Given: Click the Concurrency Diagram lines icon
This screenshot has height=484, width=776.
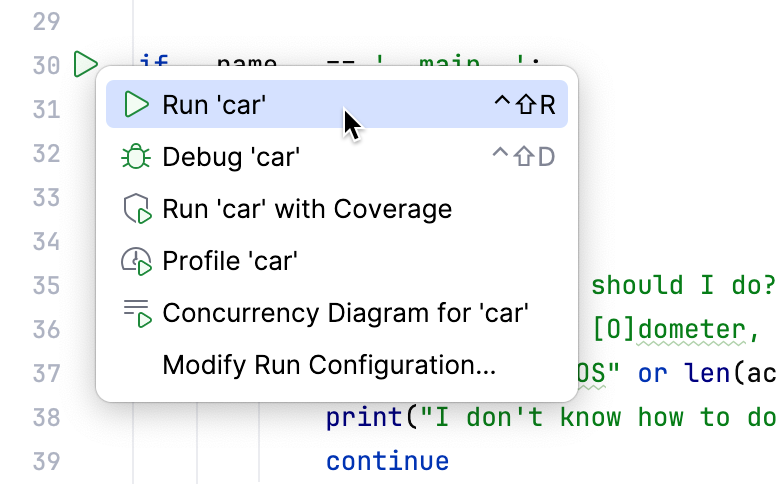Looking at the screenshot, I should click(136, 314).
